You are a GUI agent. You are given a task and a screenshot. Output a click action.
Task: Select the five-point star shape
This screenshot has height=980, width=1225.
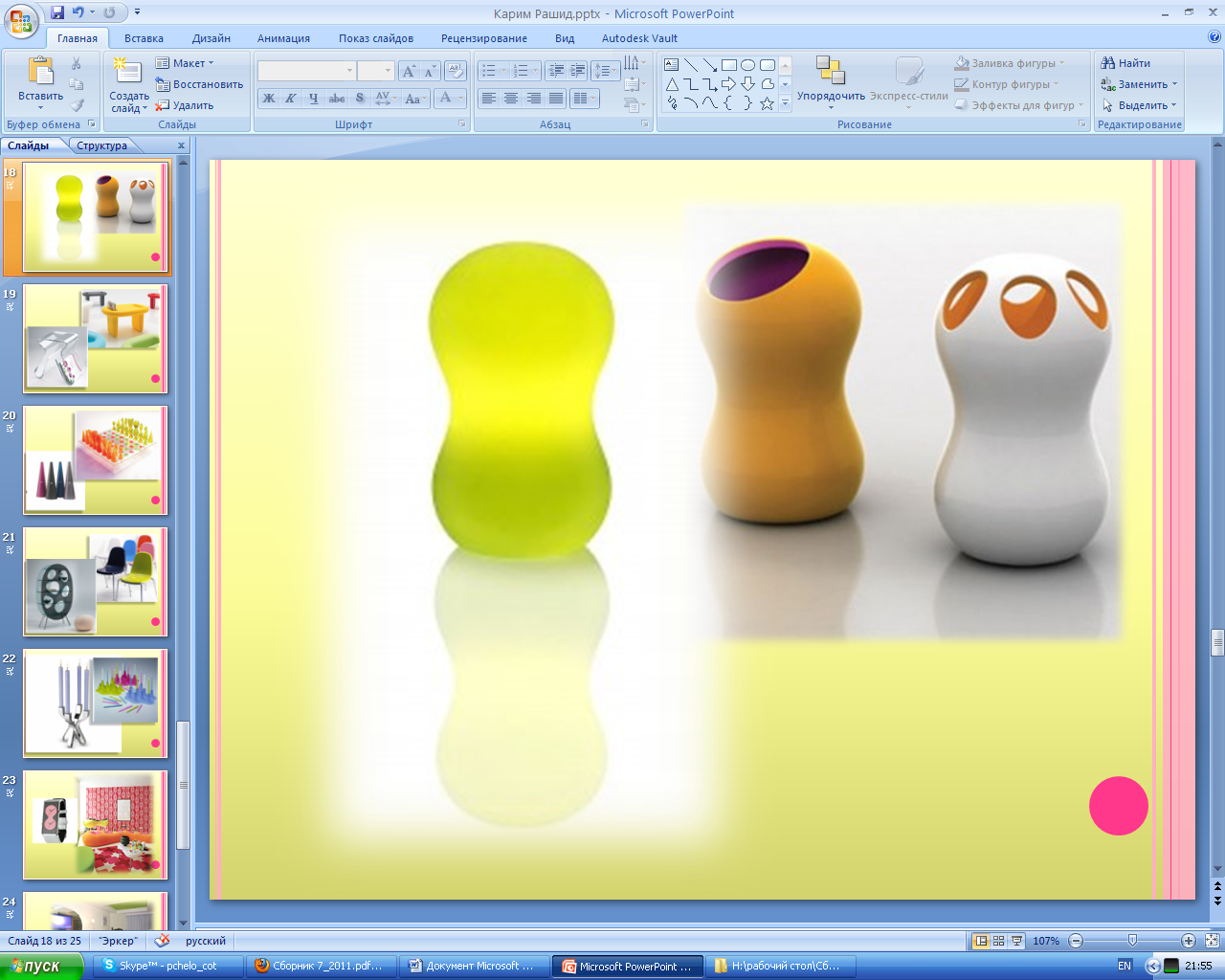(767, 103)
